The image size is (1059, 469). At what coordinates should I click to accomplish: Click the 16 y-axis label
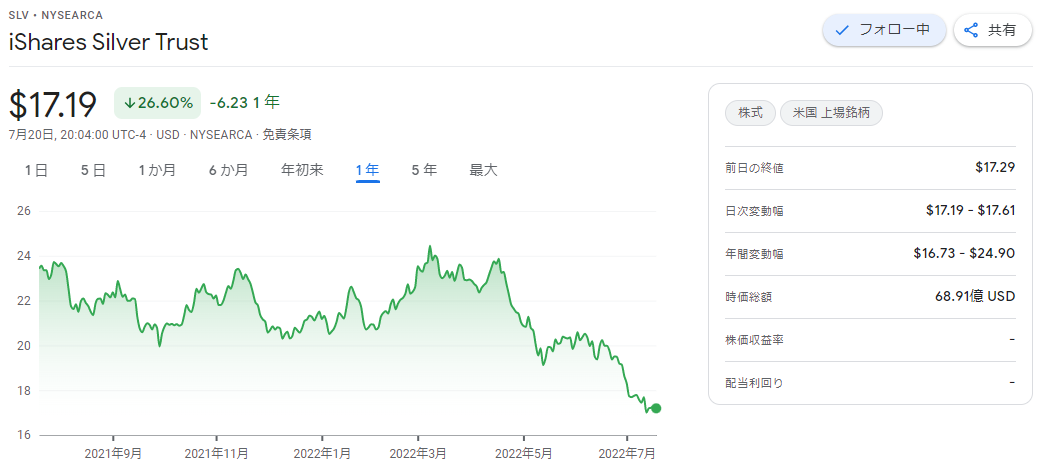(x=24, y=435)
